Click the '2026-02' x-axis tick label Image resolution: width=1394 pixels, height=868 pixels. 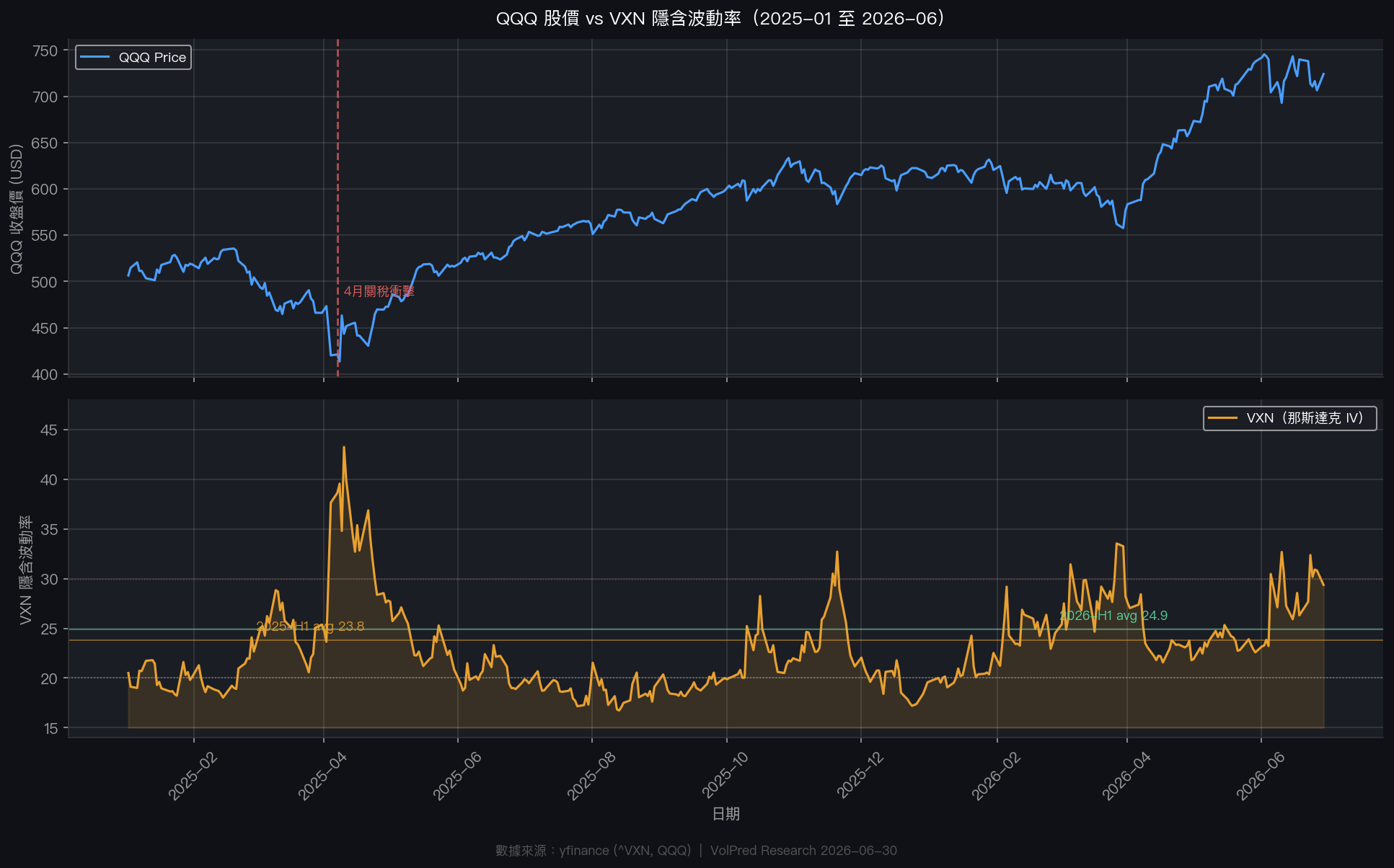tap(996, 776)
